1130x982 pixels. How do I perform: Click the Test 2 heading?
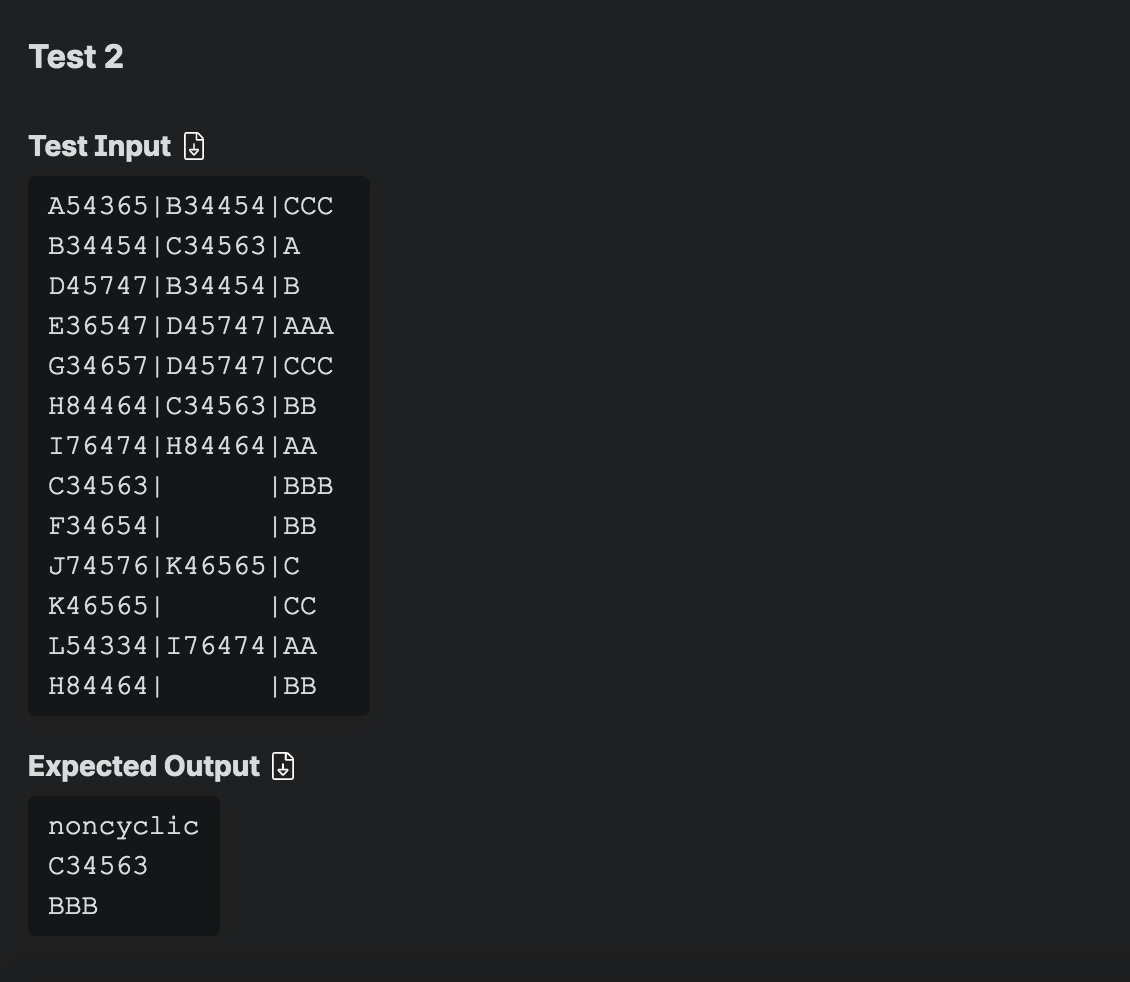(76, 57)
